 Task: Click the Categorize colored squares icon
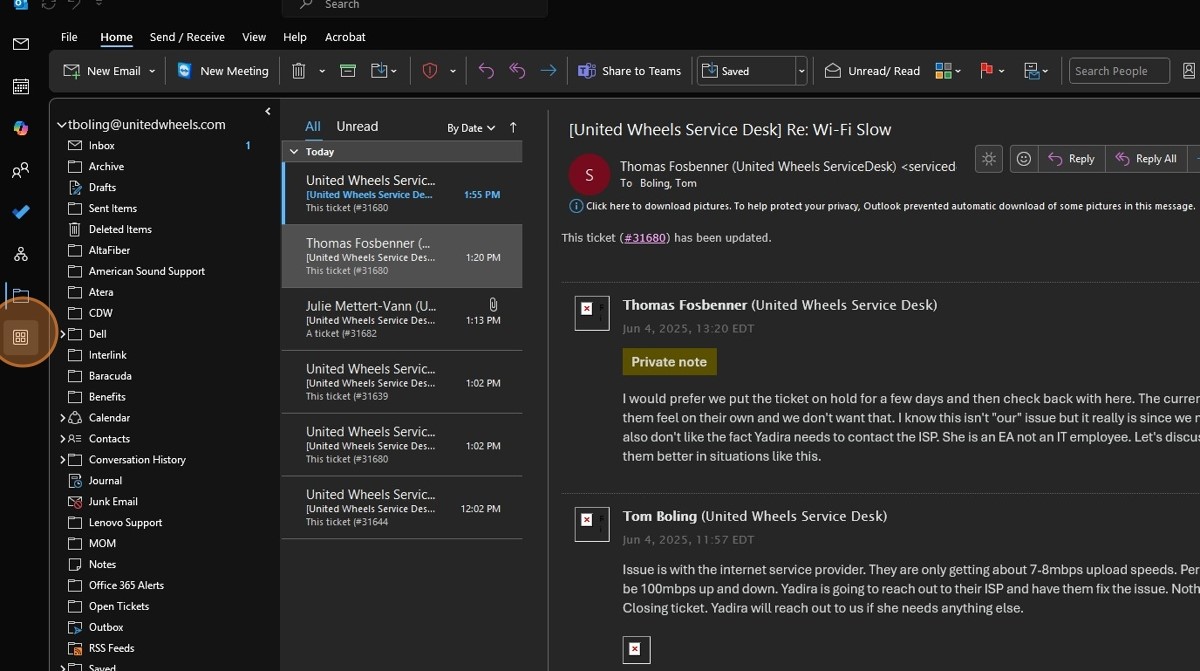943,71
